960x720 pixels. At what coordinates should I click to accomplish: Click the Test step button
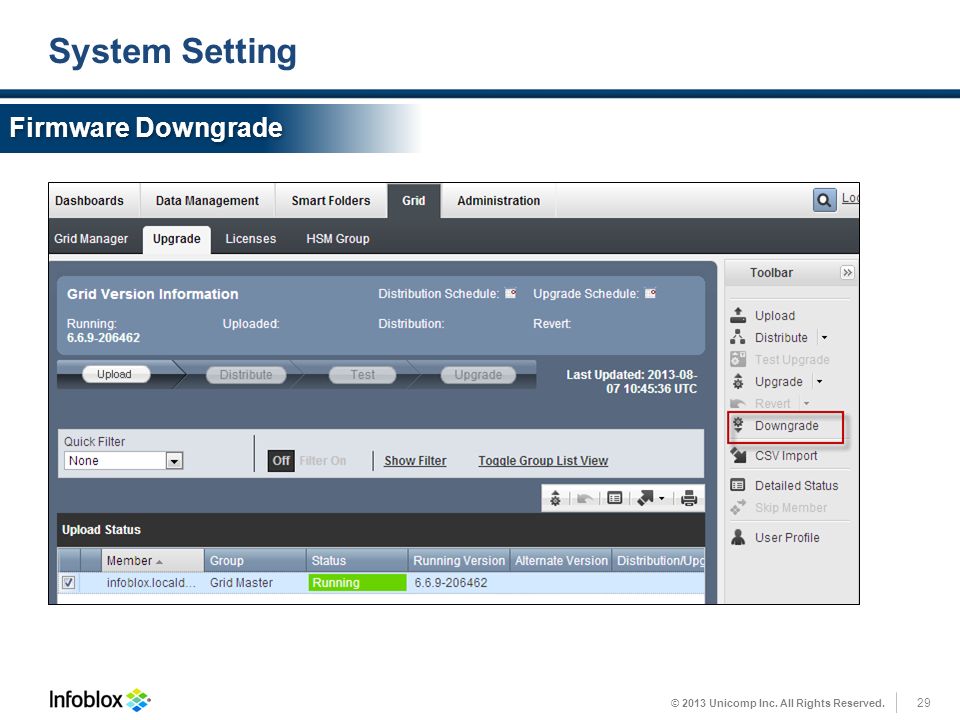362,375
